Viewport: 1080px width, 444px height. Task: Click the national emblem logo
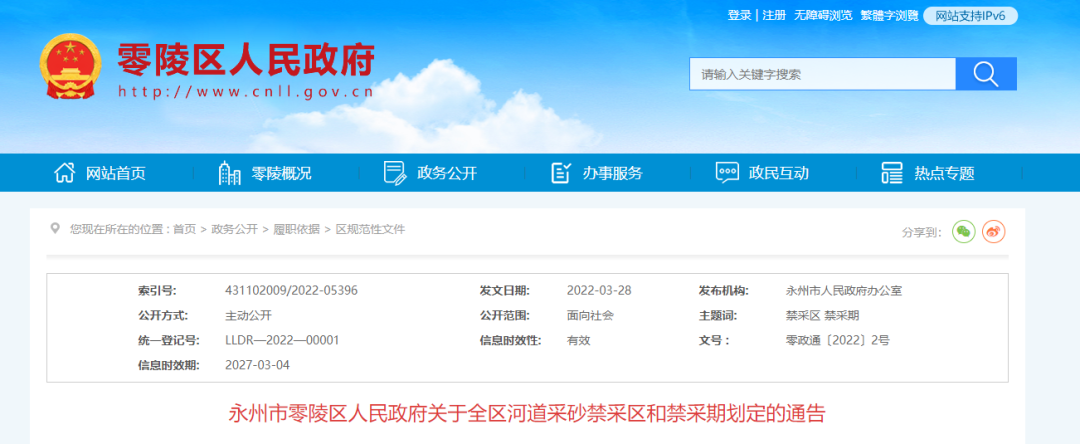(x=69, y=67)
